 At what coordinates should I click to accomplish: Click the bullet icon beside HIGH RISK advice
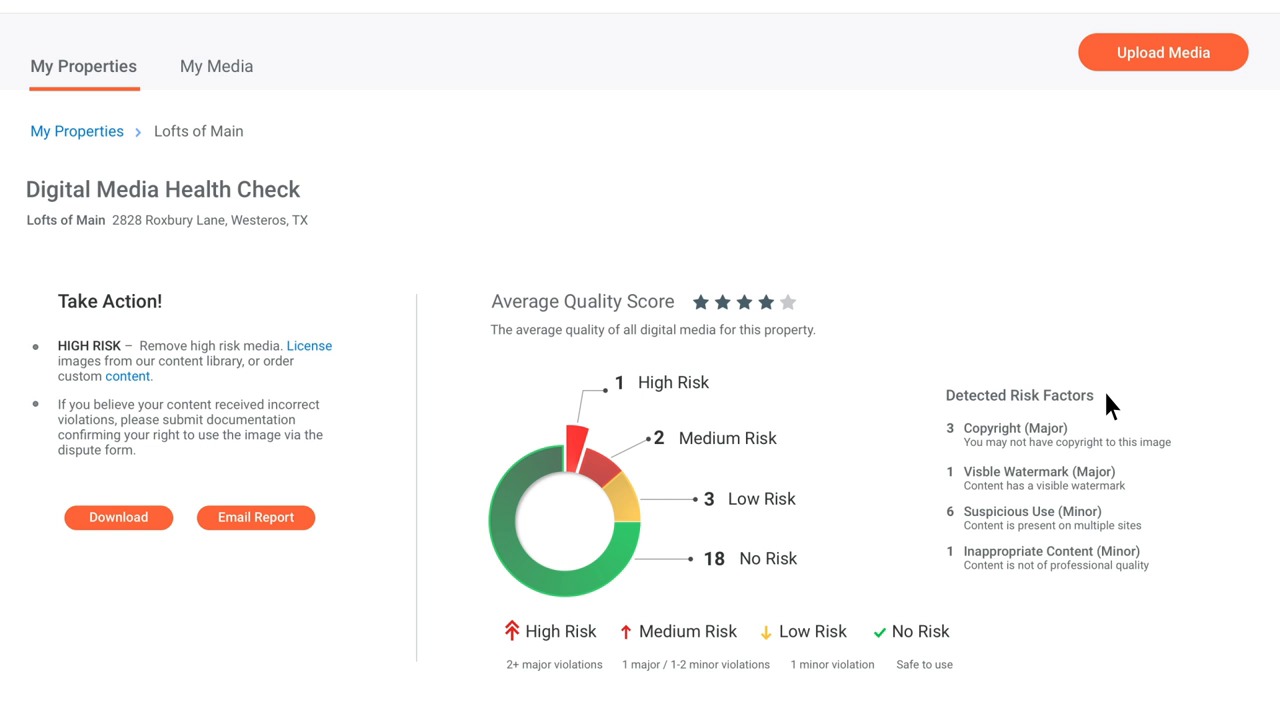point(35,346)
